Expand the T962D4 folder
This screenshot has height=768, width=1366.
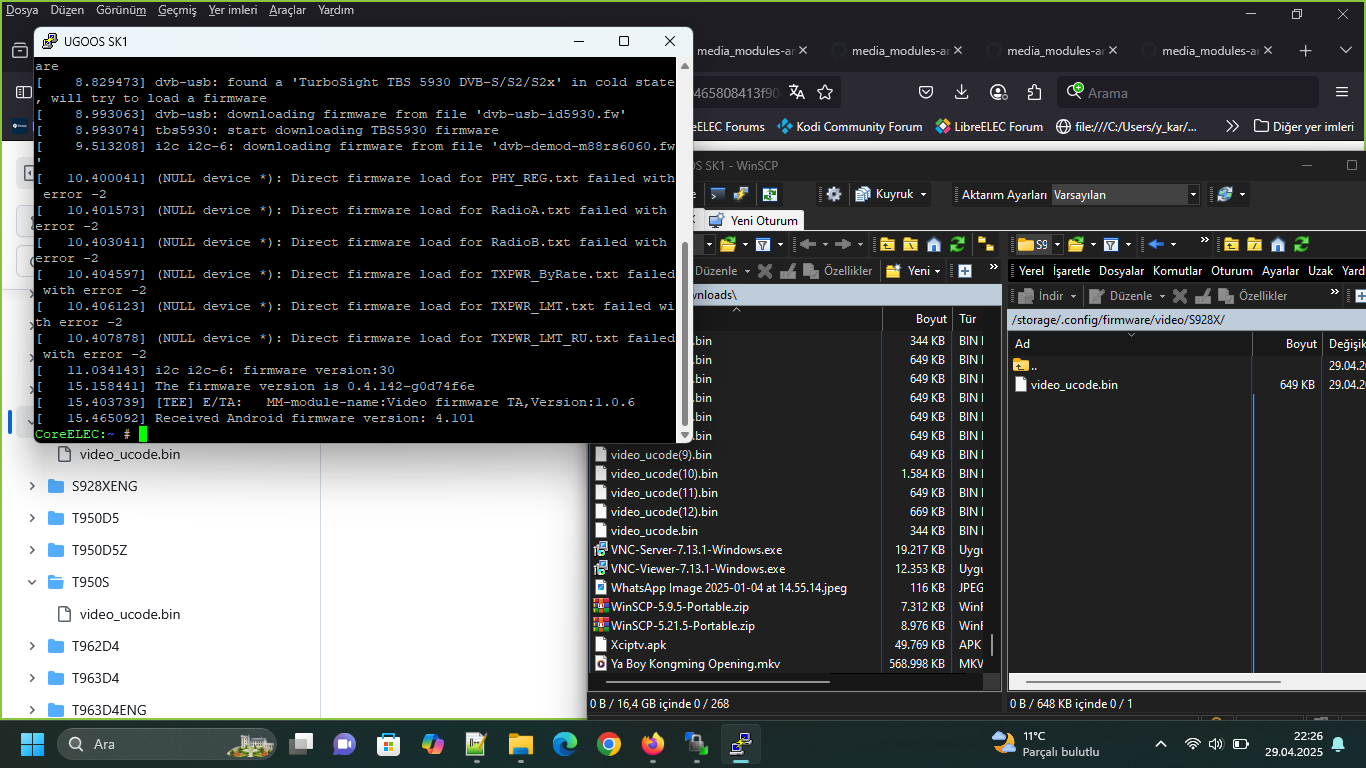pyautogui.click(x=33, y=646)
